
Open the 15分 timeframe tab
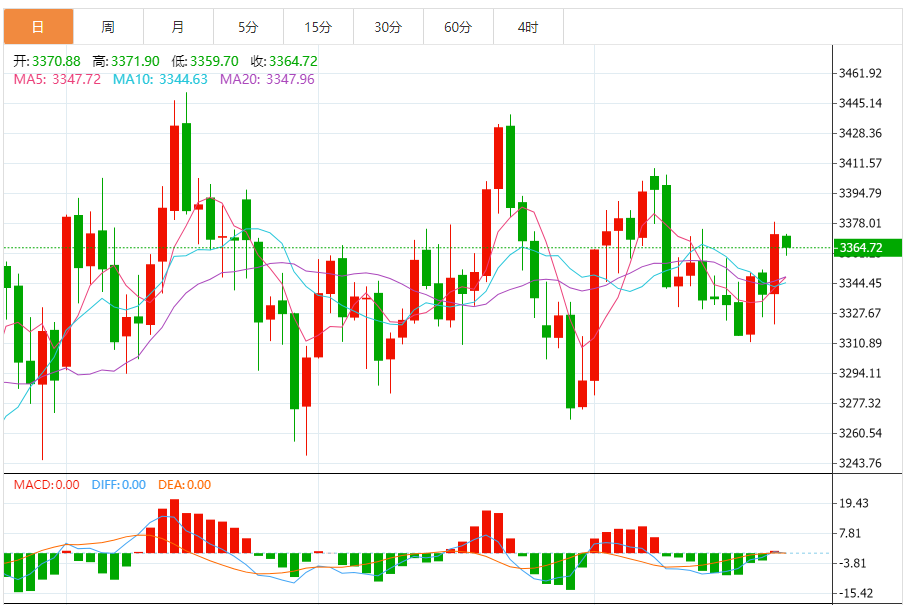[318, 27]
